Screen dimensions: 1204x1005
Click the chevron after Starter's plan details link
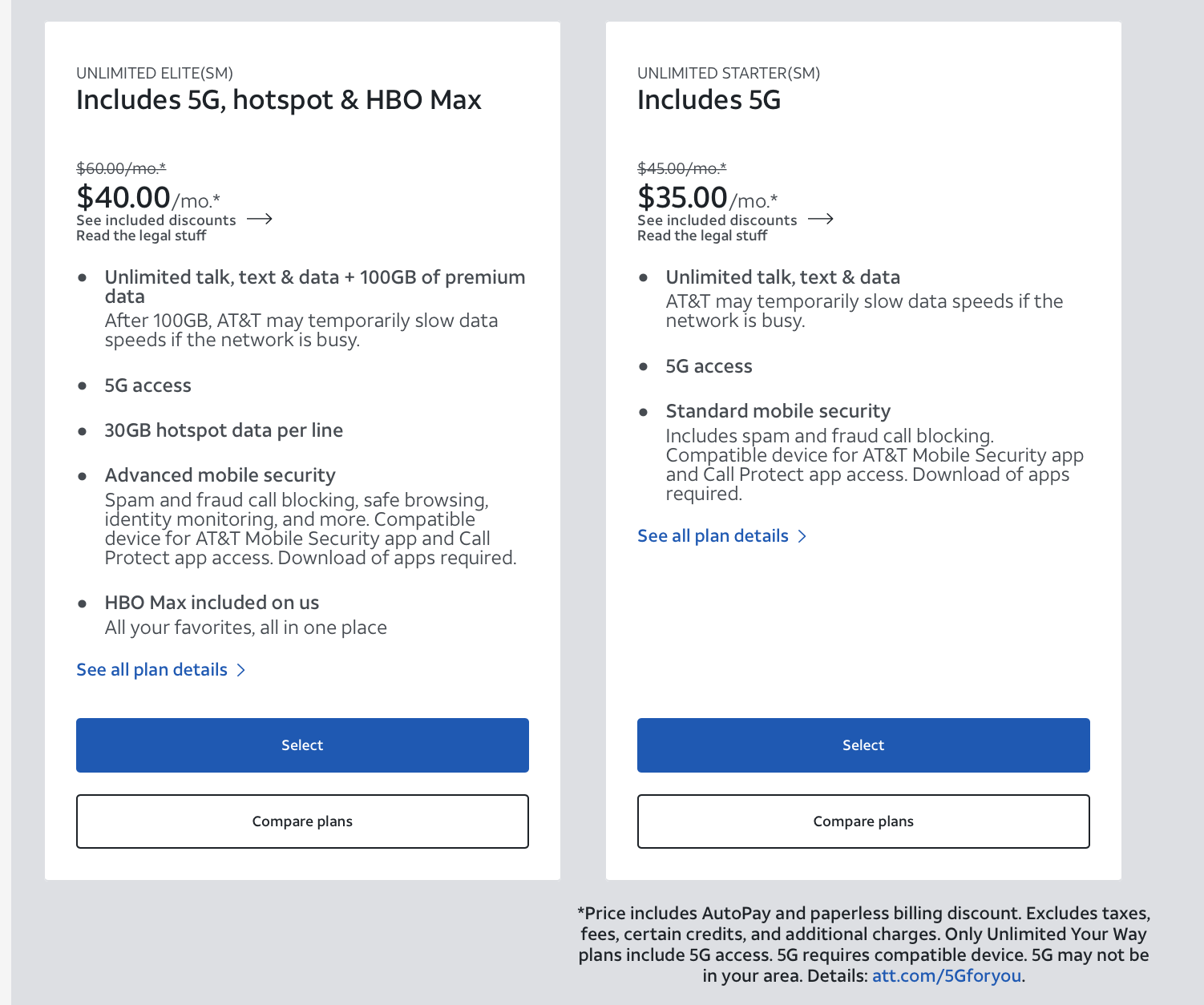[x=802, y=536]
